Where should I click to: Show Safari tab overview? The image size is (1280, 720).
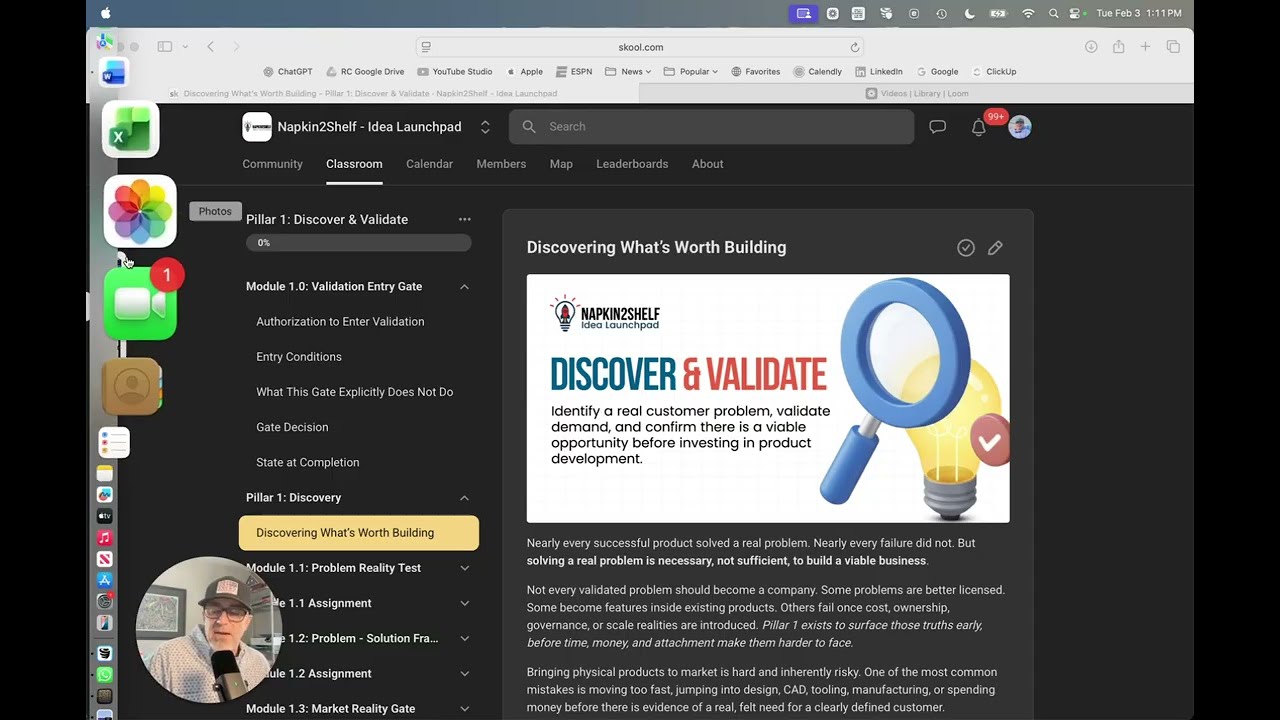click(1173, 47)
